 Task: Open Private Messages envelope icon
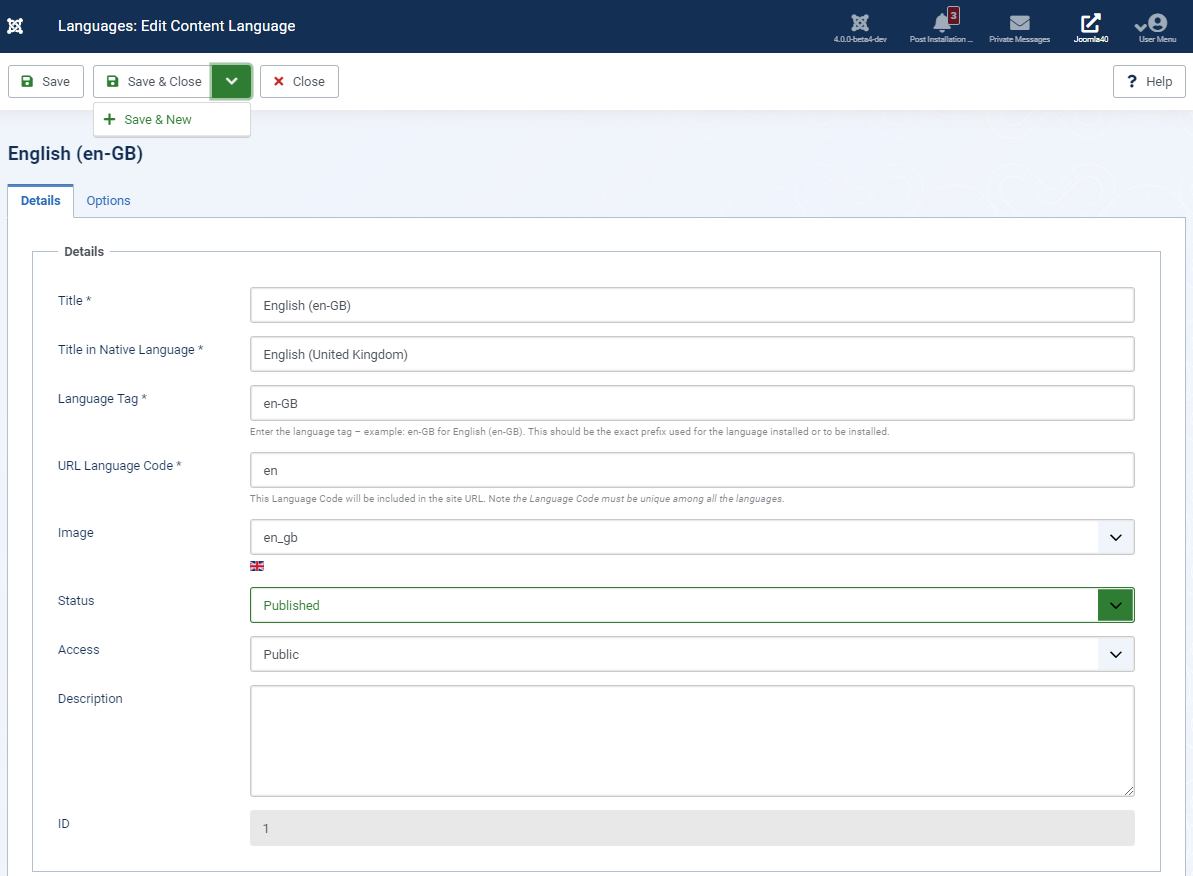click(1019, 24)
